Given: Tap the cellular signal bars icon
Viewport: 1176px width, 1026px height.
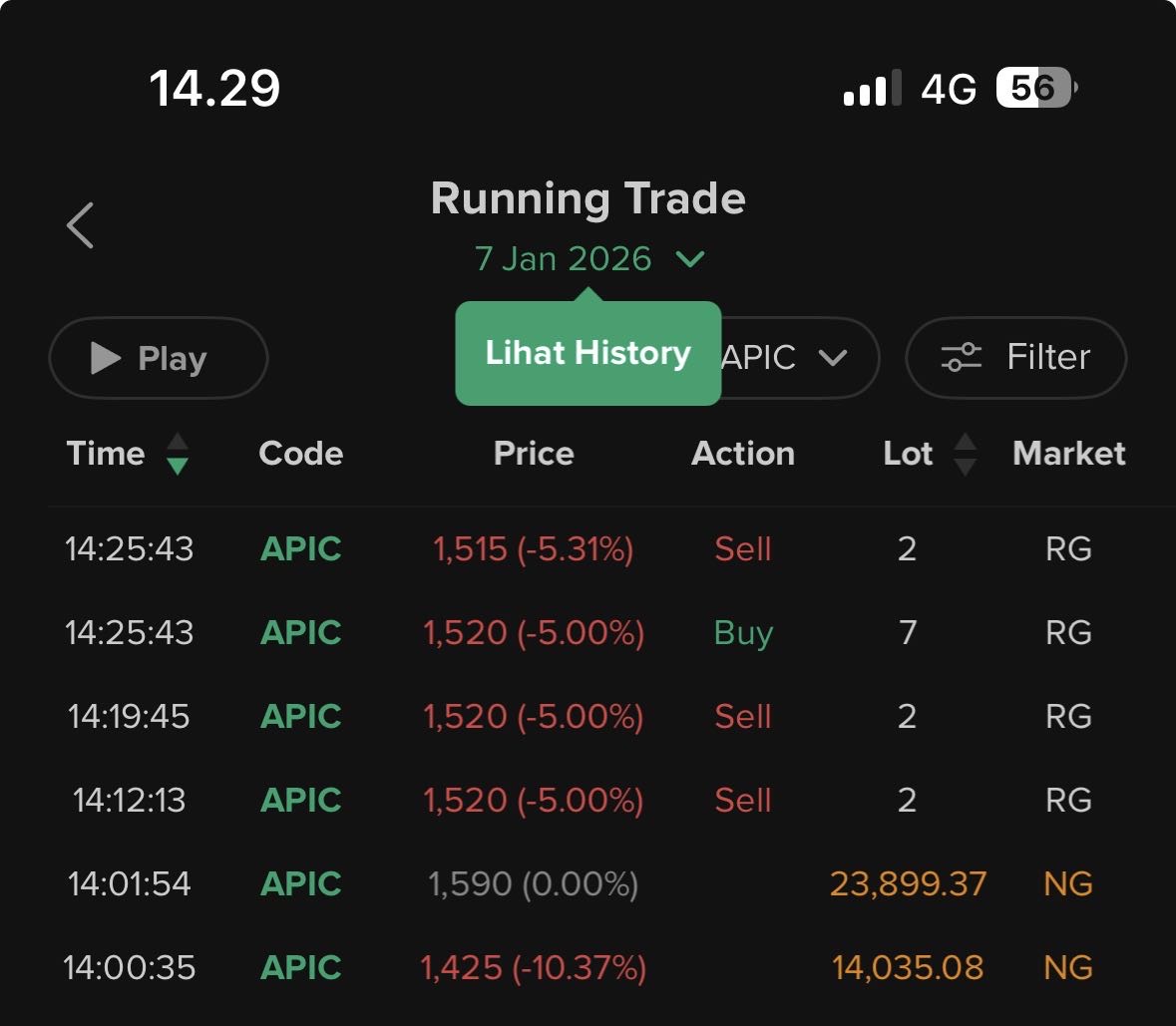Looking at the screenshot, I should [871, 89].
